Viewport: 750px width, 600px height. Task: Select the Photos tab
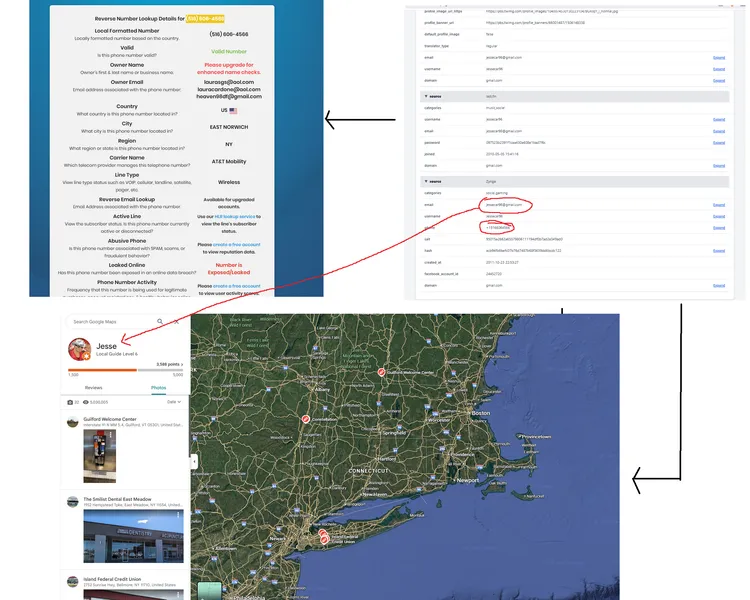pyautogui.click(x=159, y=386)
